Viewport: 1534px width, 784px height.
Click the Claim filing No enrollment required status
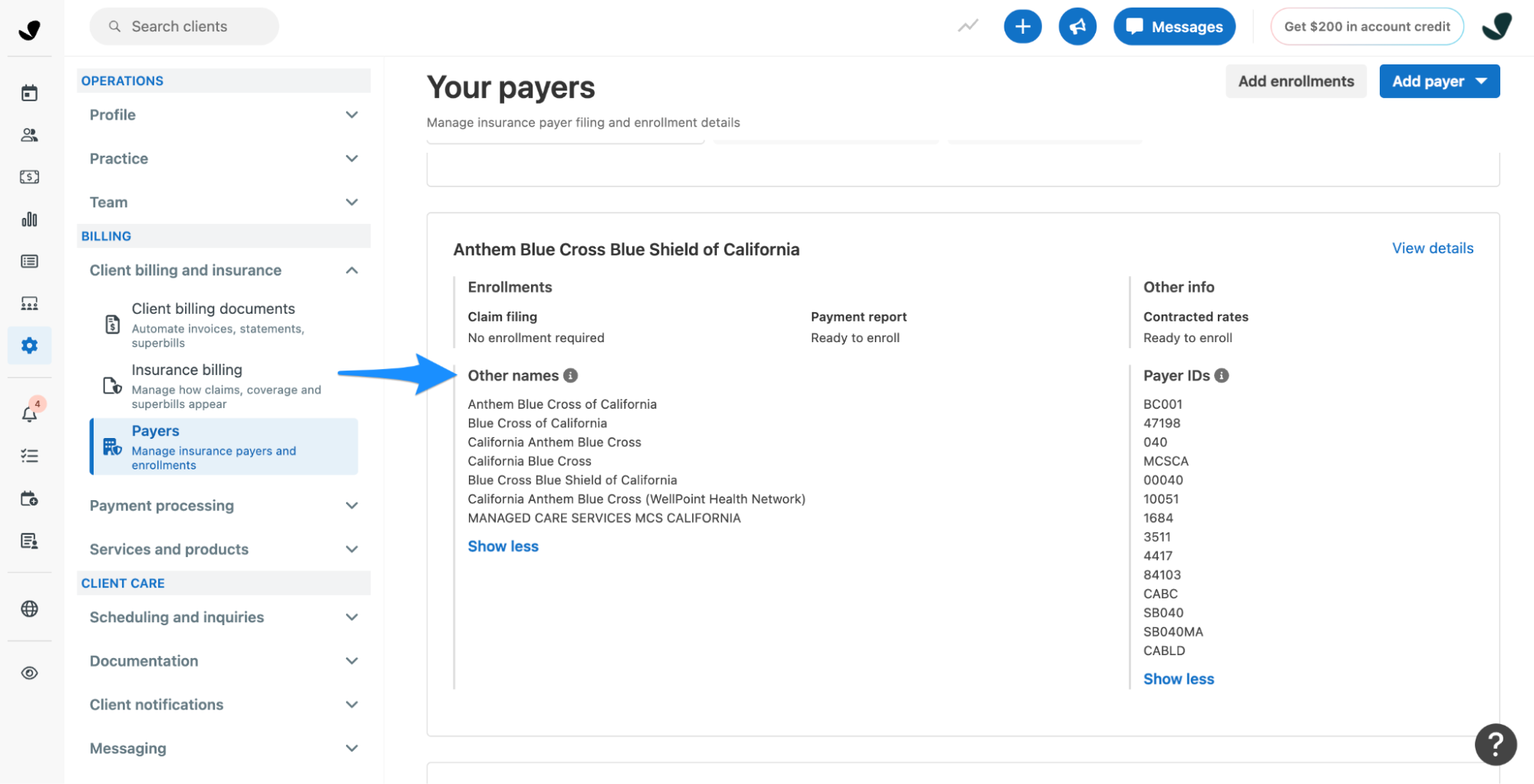(536, 338)
